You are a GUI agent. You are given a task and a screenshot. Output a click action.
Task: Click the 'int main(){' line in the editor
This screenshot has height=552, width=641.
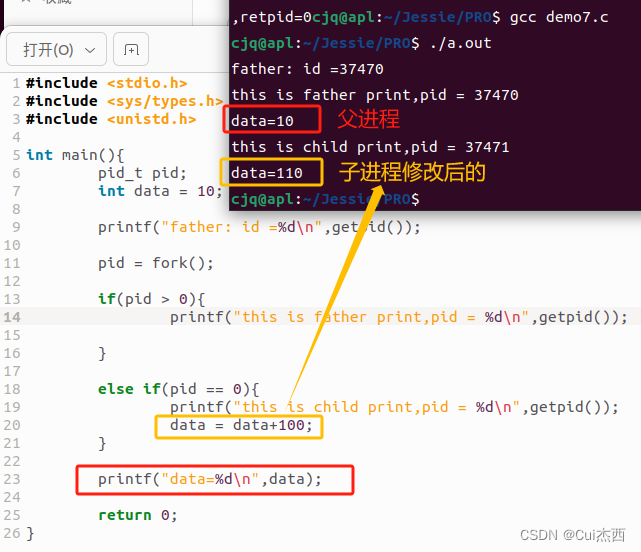coord(75,155)
